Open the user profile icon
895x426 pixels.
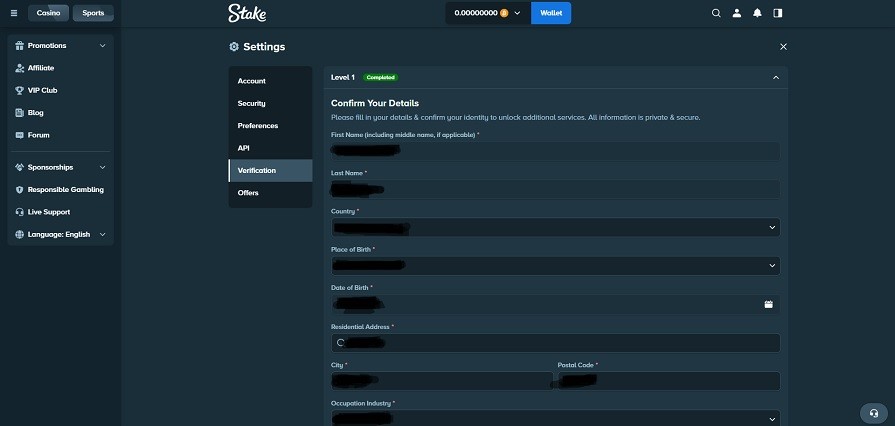(x=737, y=13)
